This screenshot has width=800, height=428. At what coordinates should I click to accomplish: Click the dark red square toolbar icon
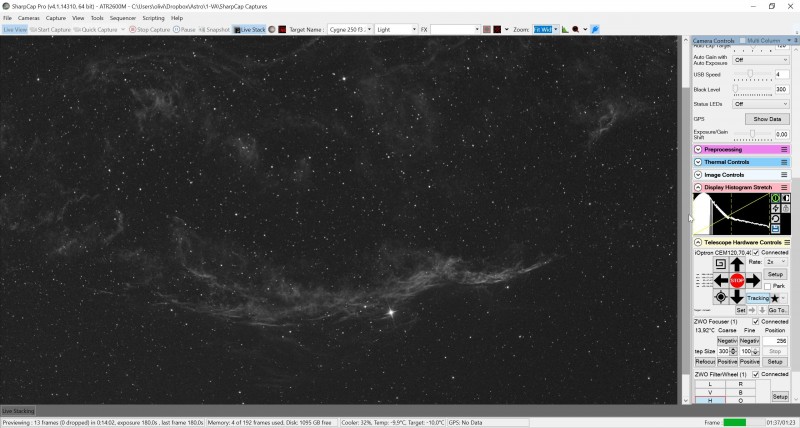[x=282, y=30]
